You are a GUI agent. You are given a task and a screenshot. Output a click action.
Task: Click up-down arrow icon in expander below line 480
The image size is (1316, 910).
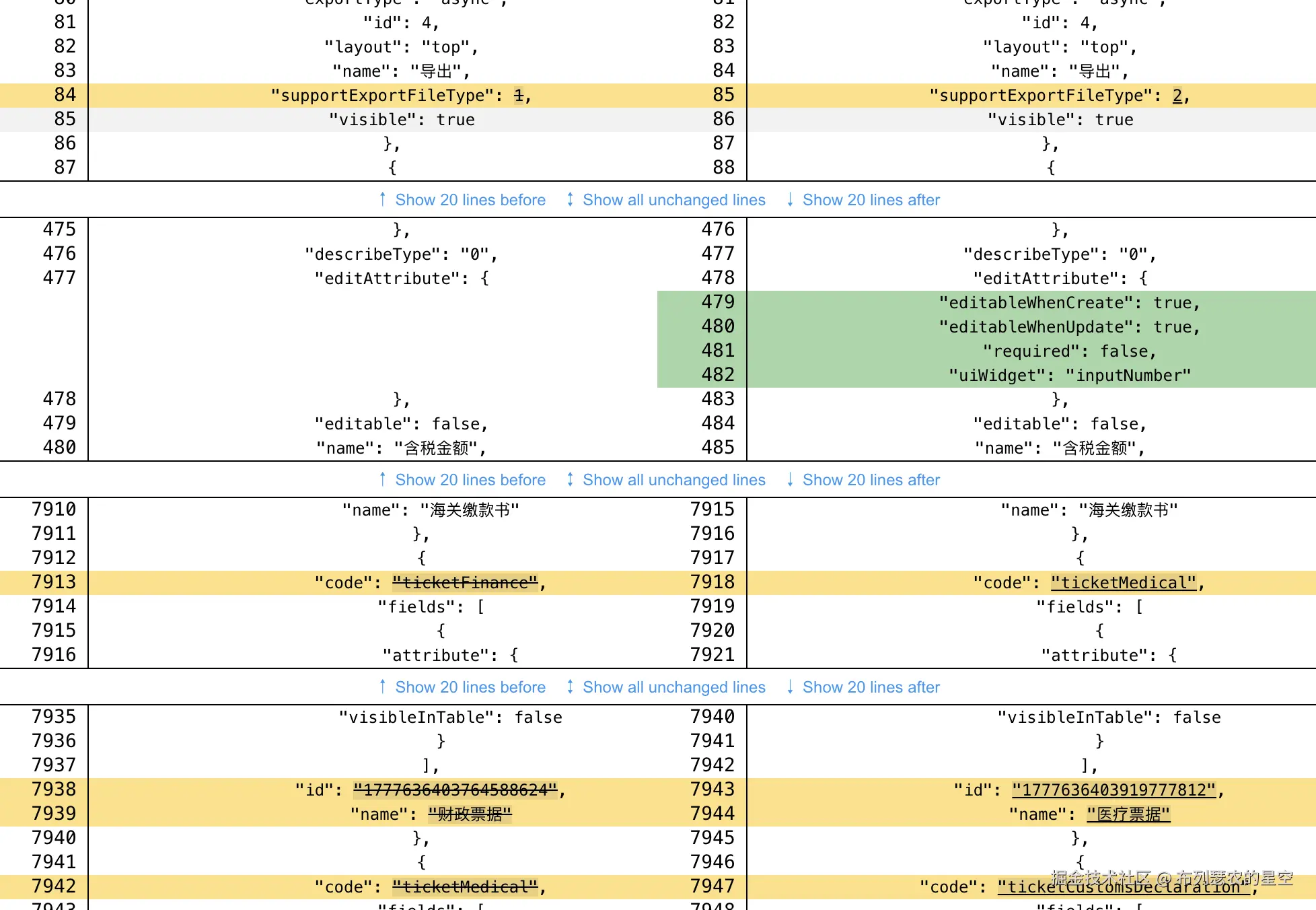[x=570, y=479]
